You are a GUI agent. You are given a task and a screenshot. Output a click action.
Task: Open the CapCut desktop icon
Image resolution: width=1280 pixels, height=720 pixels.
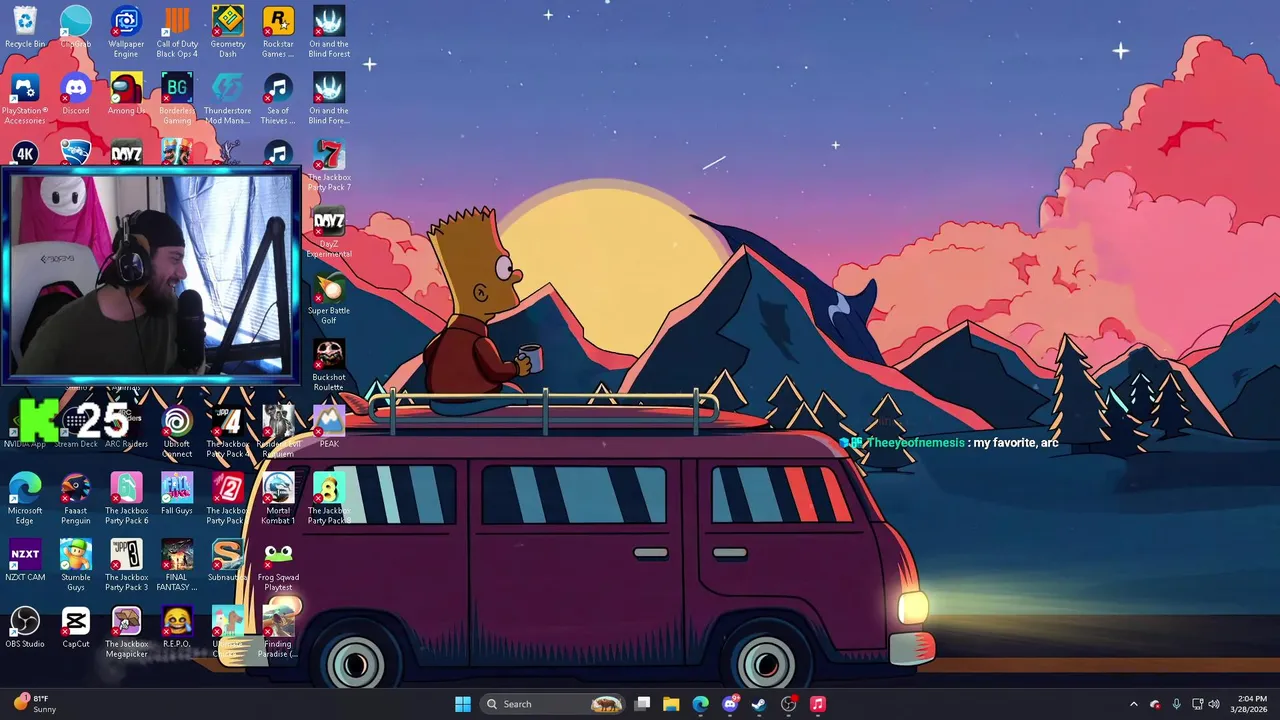(x=76, y=629)
